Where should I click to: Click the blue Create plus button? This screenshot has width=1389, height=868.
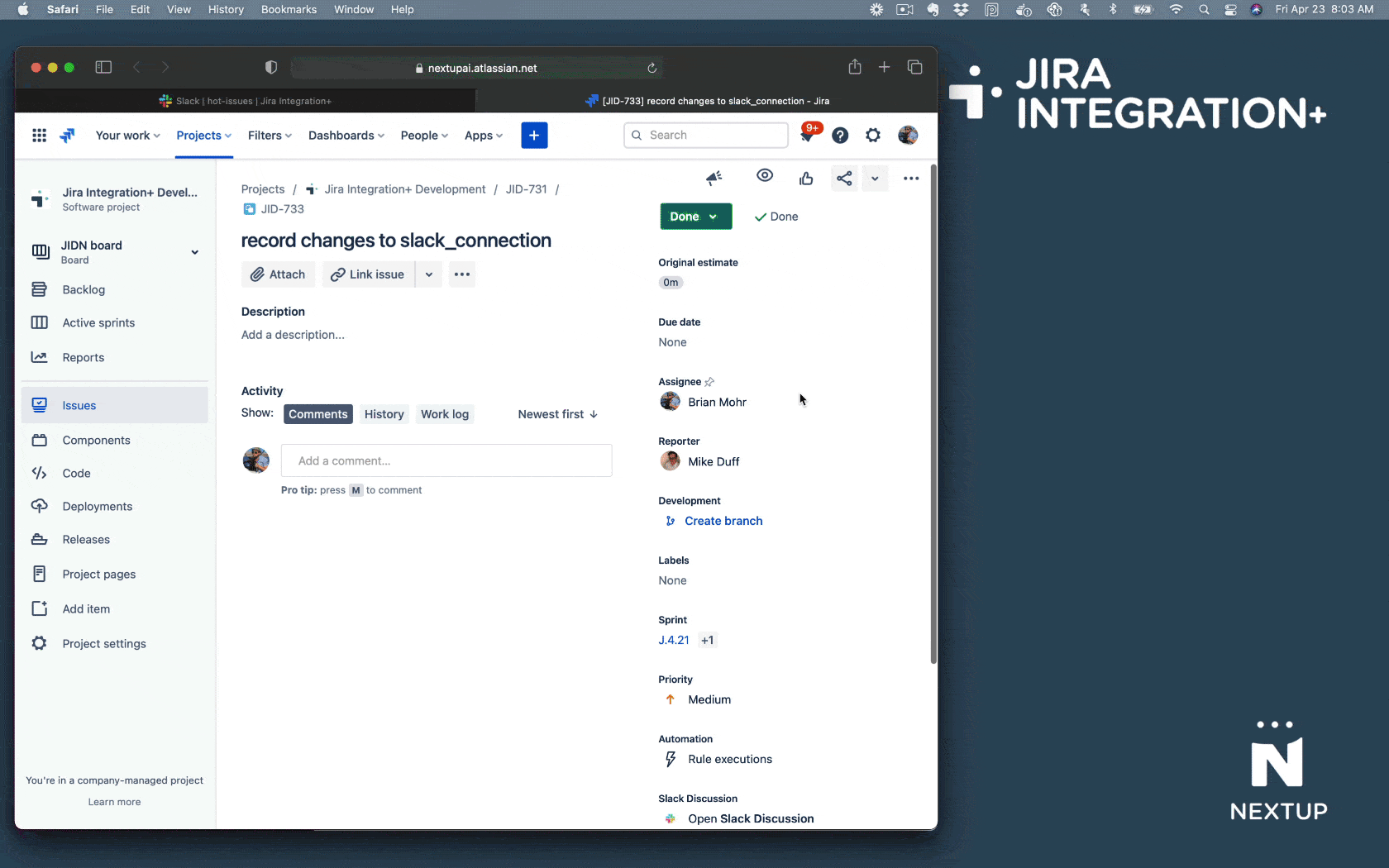534,136
